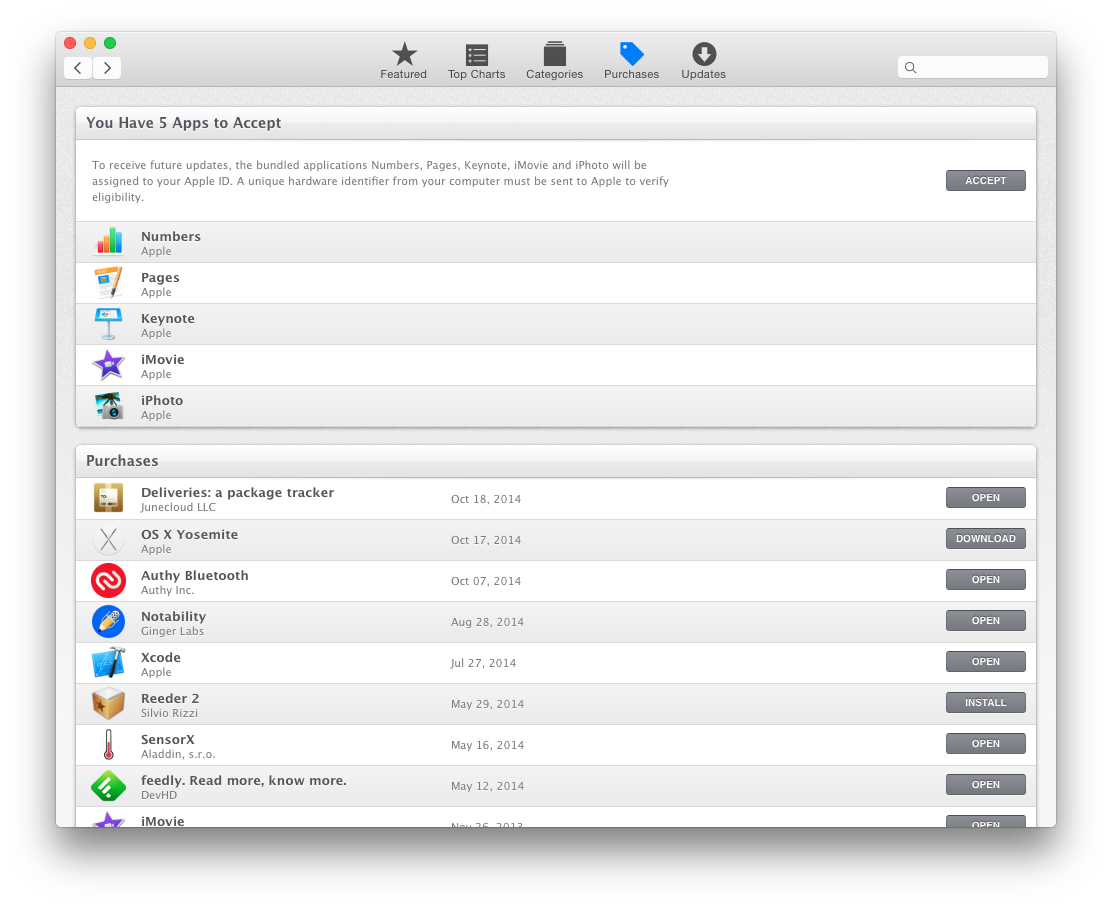The image size is (1112, 907).
Task: Go to the Updates tab
Action: click(704, 60)
